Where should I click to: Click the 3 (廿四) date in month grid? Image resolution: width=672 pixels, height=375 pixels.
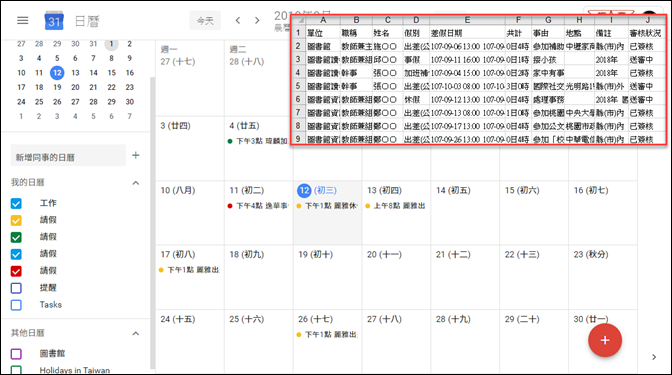(x=175, y=126)
